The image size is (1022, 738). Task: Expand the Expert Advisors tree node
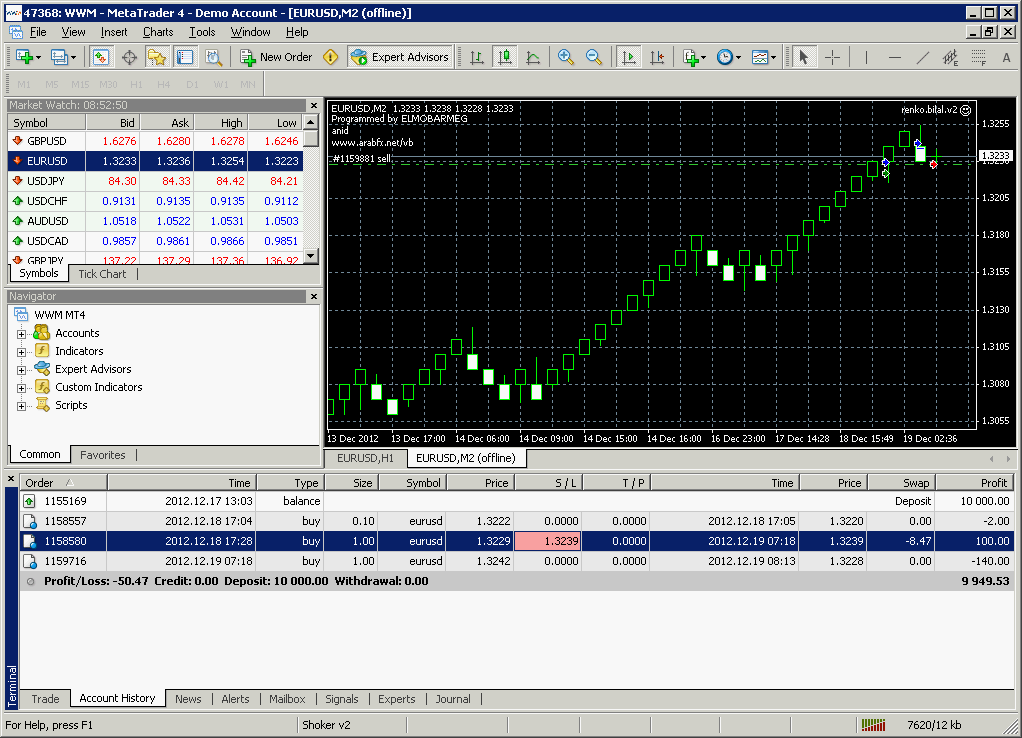point(22,370)
